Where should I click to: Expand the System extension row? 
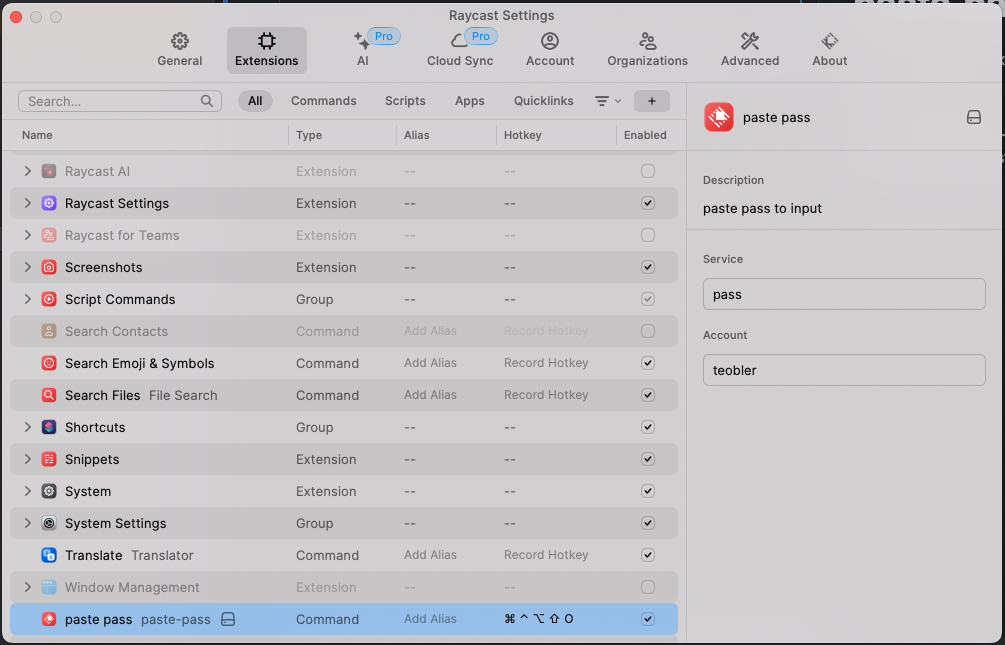[x=28, y=491]
